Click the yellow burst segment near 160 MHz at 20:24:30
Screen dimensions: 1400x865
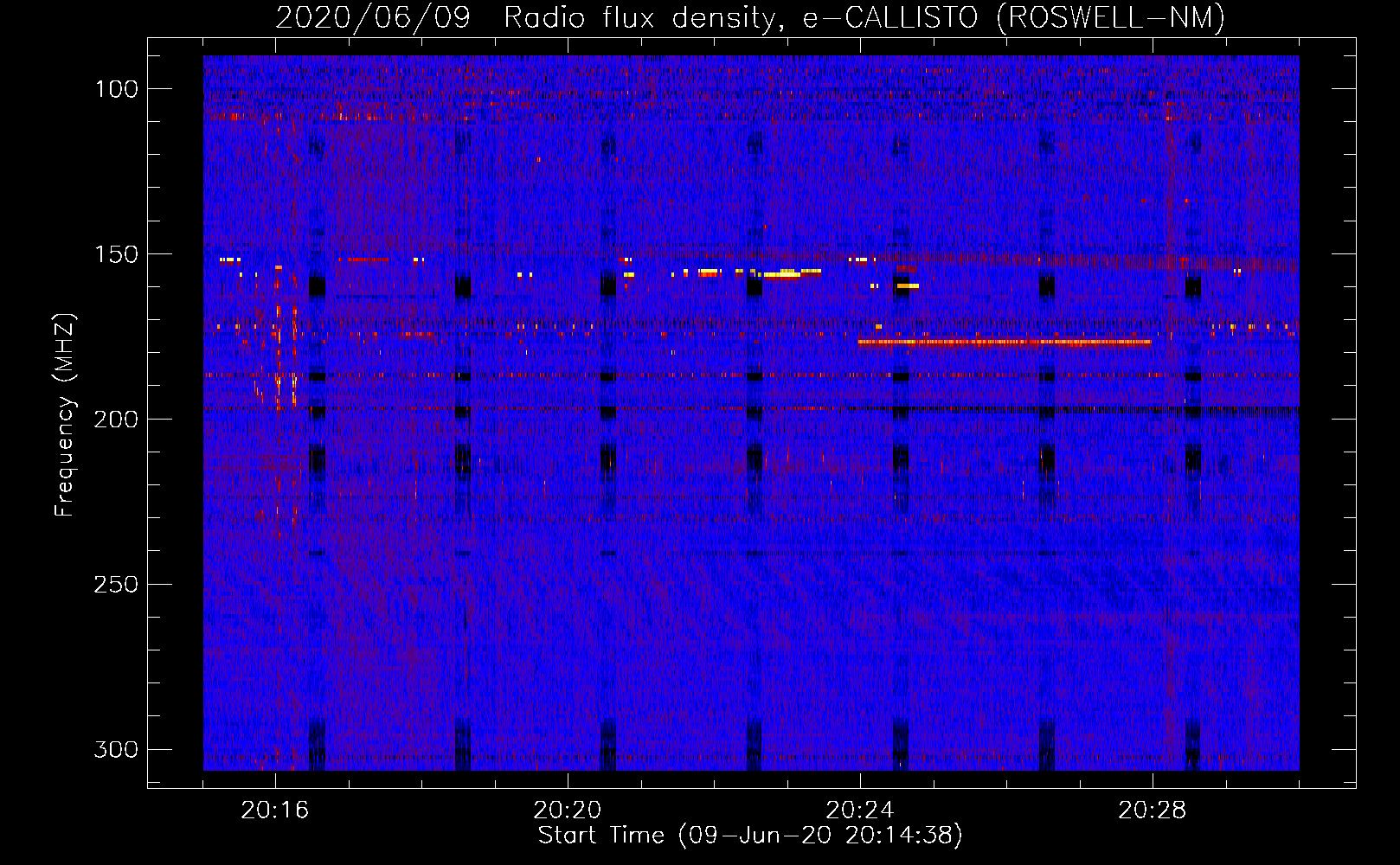[908, 285]
